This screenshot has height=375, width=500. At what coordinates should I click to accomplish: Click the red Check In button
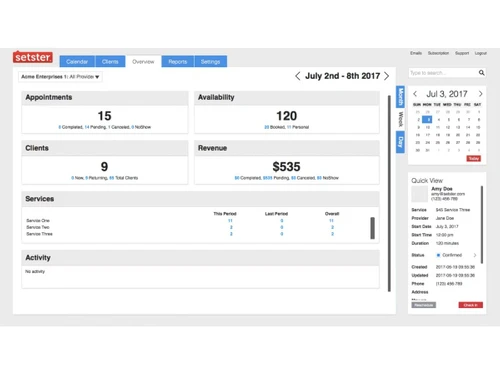click(x=470, y=305)
